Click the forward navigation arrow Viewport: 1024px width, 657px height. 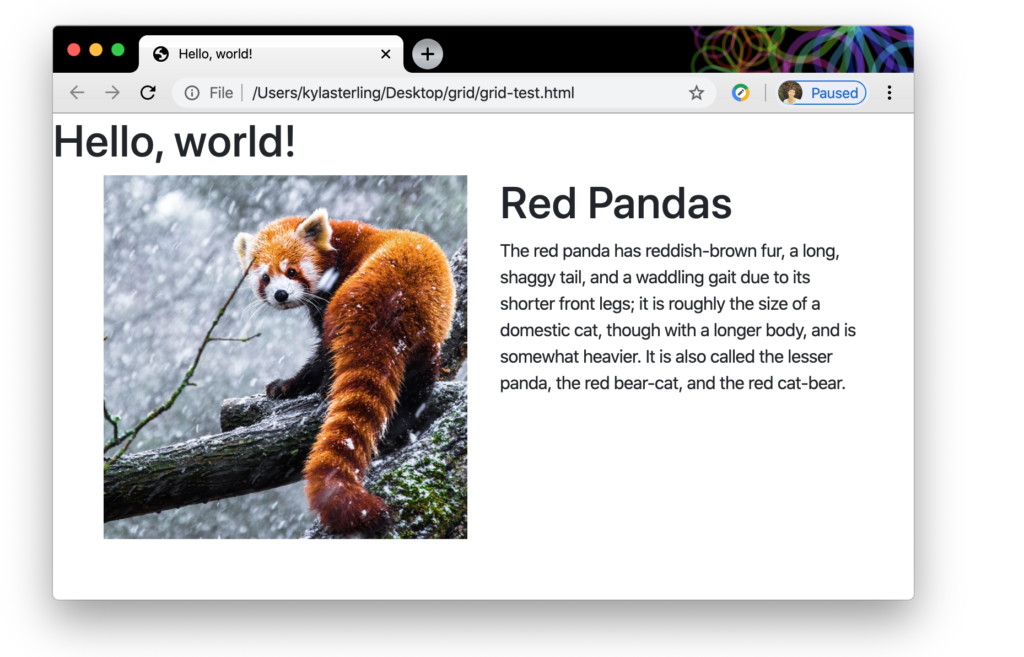(x=113, y=92)
